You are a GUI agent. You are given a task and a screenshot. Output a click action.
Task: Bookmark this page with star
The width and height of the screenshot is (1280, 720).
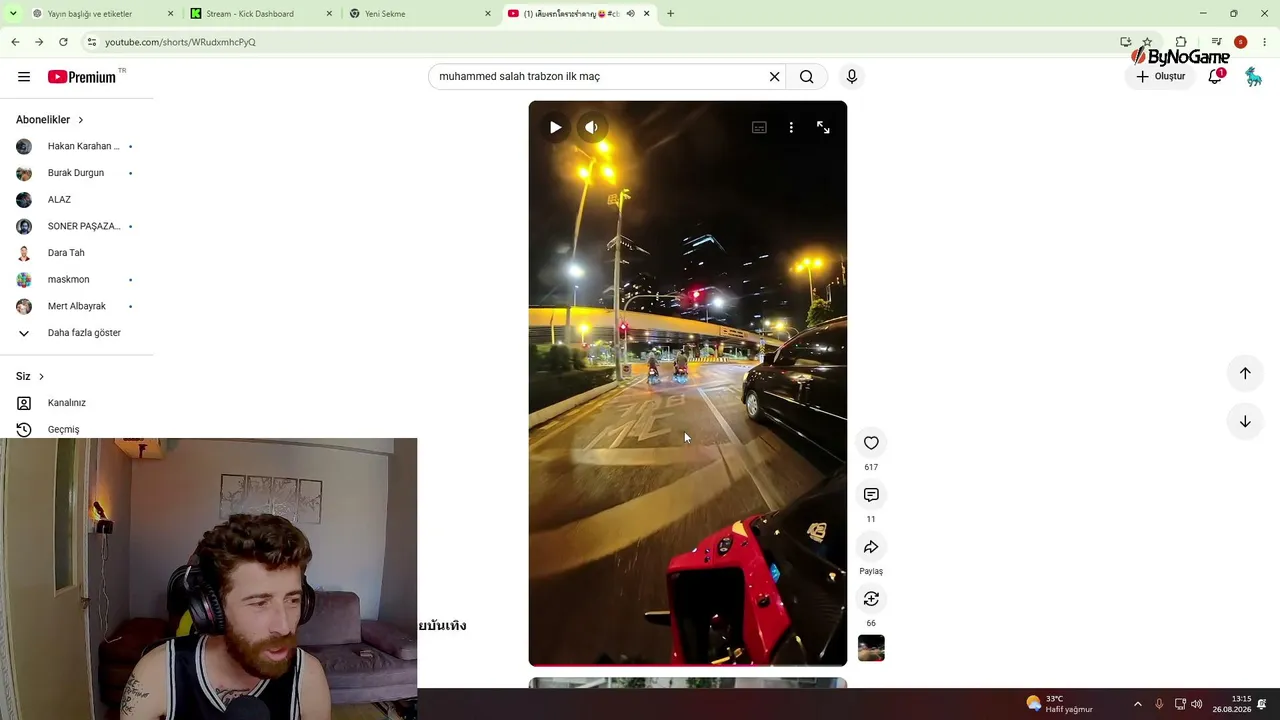(1147, 42)
